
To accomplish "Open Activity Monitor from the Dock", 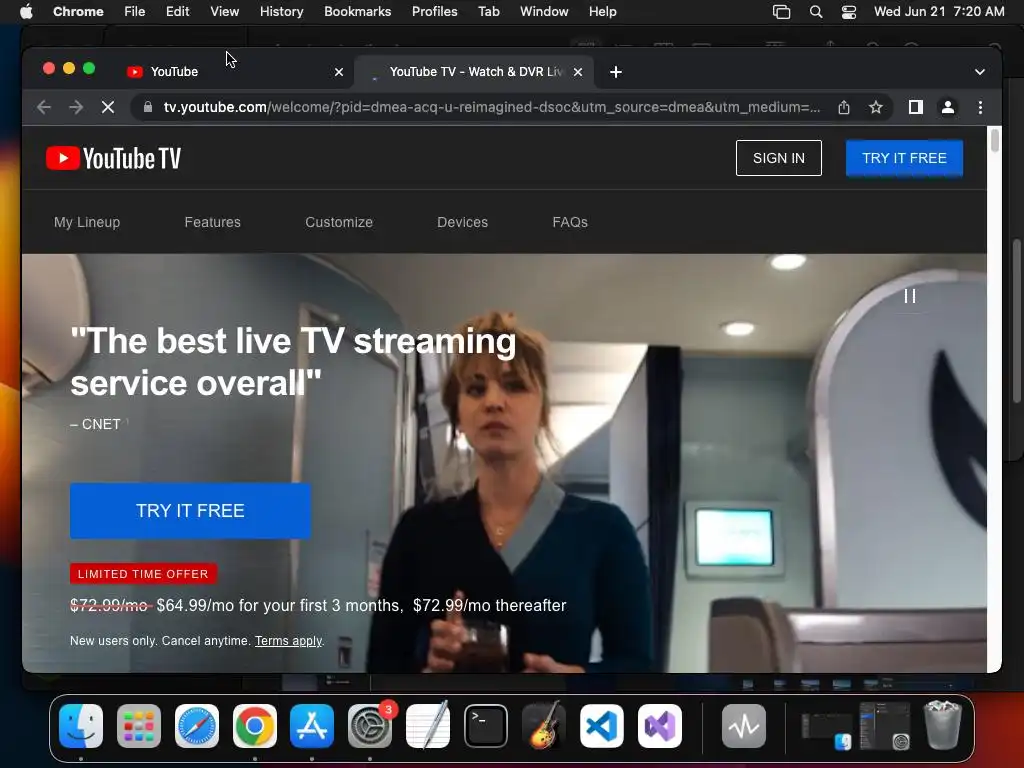I will point(744,726).
